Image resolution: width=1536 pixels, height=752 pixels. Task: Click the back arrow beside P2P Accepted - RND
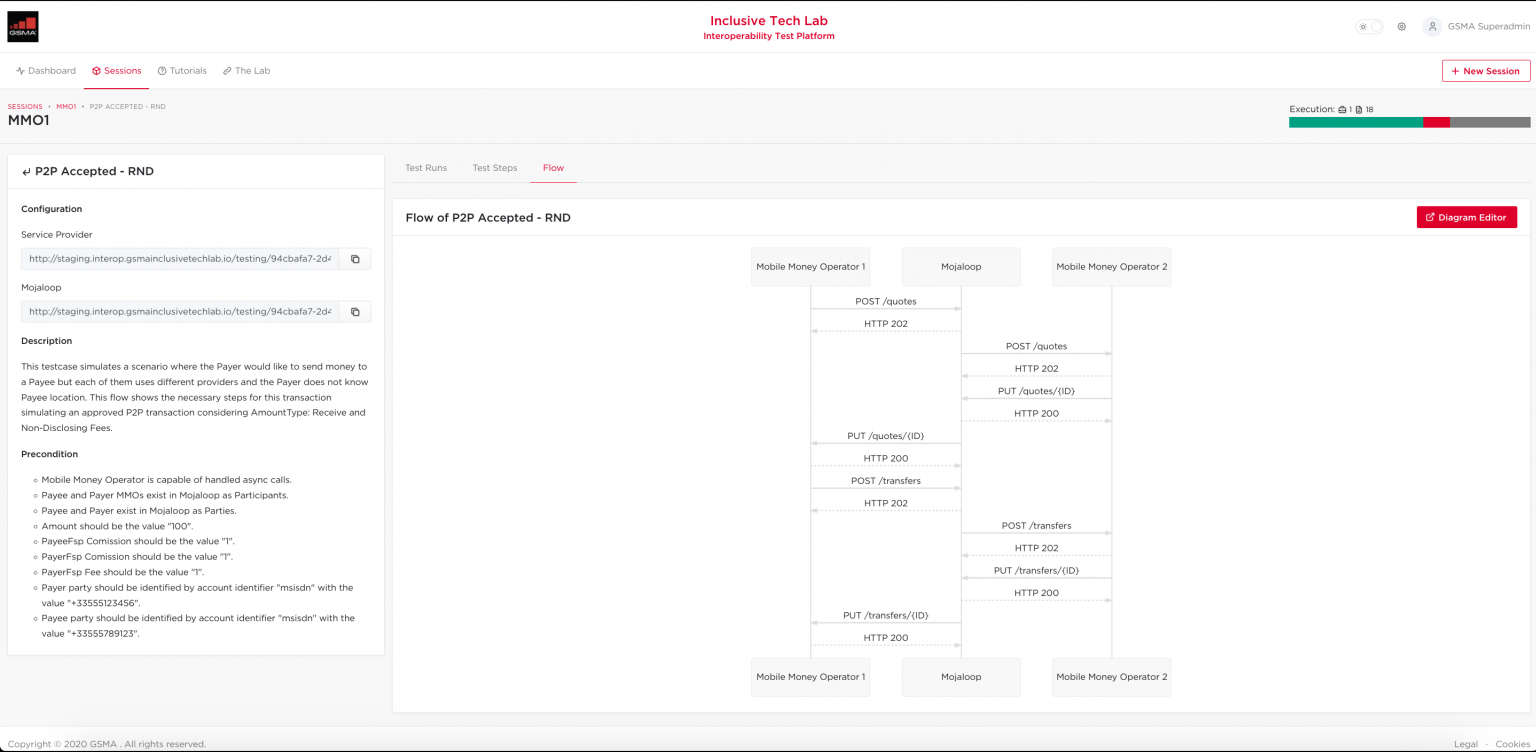[26, 172]
